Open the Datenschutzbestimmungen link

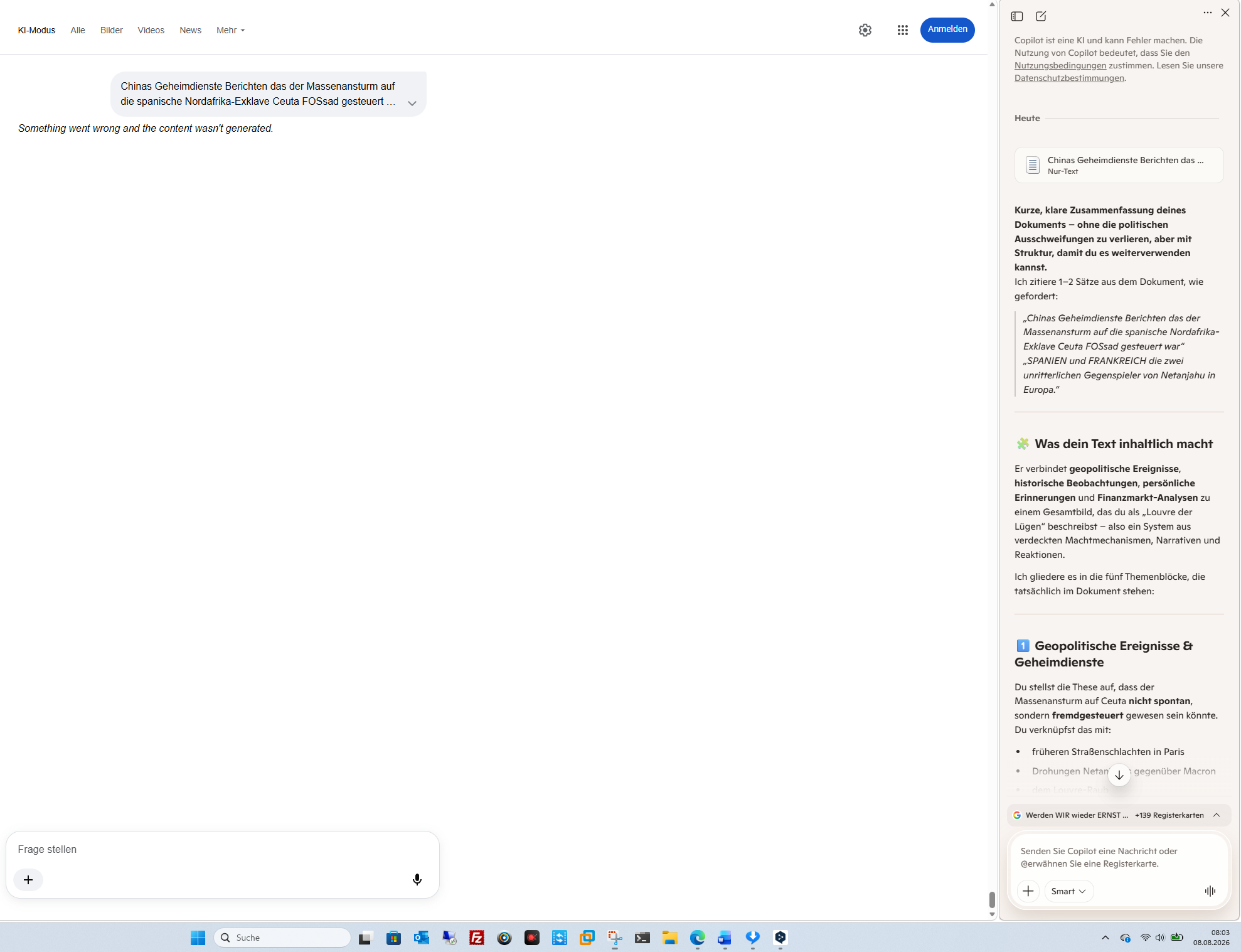[x=1069, y=78]
